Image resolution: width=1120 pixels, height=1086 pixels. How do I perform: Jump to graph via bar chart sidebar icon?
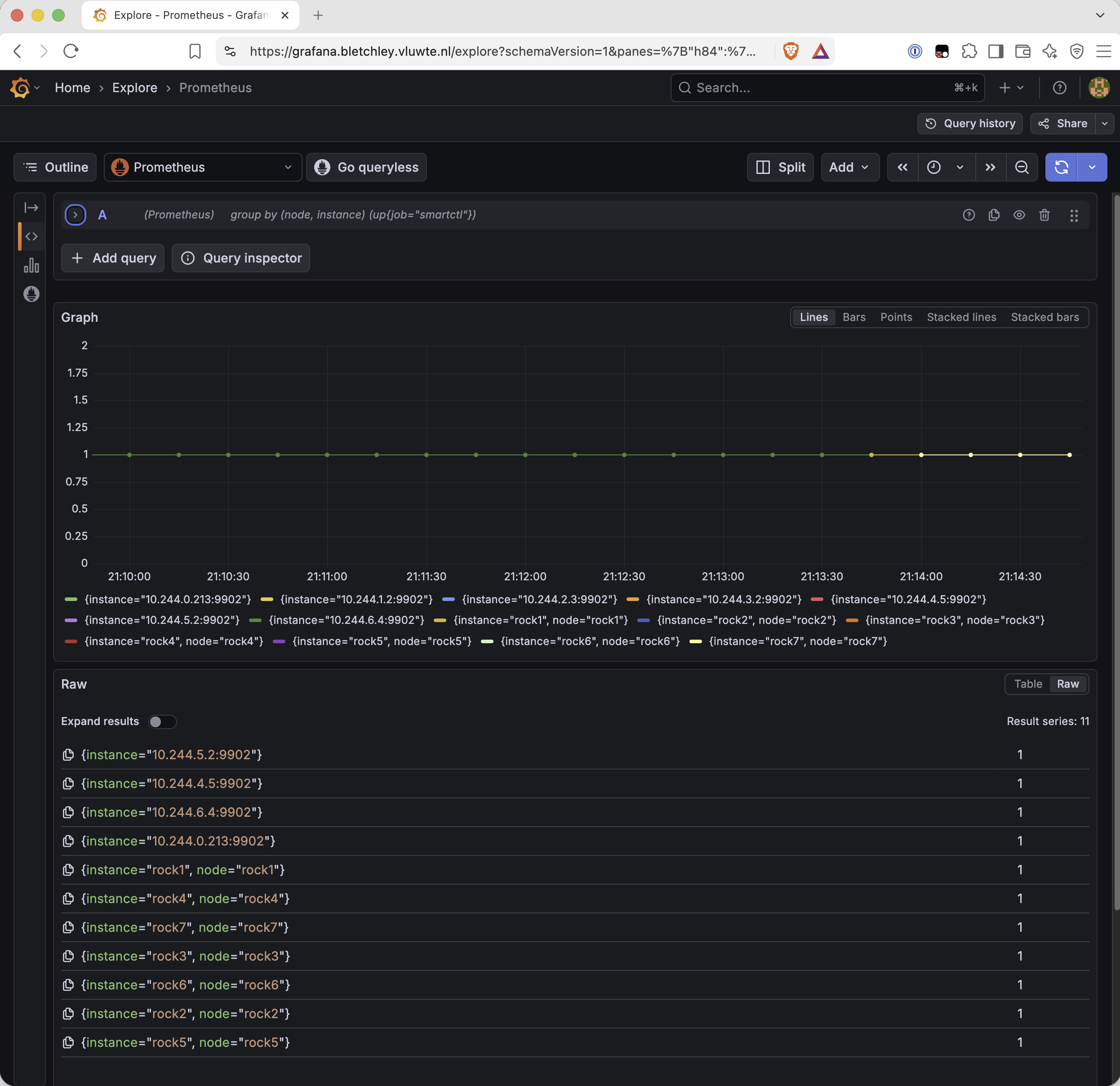(x=31, y=265)
